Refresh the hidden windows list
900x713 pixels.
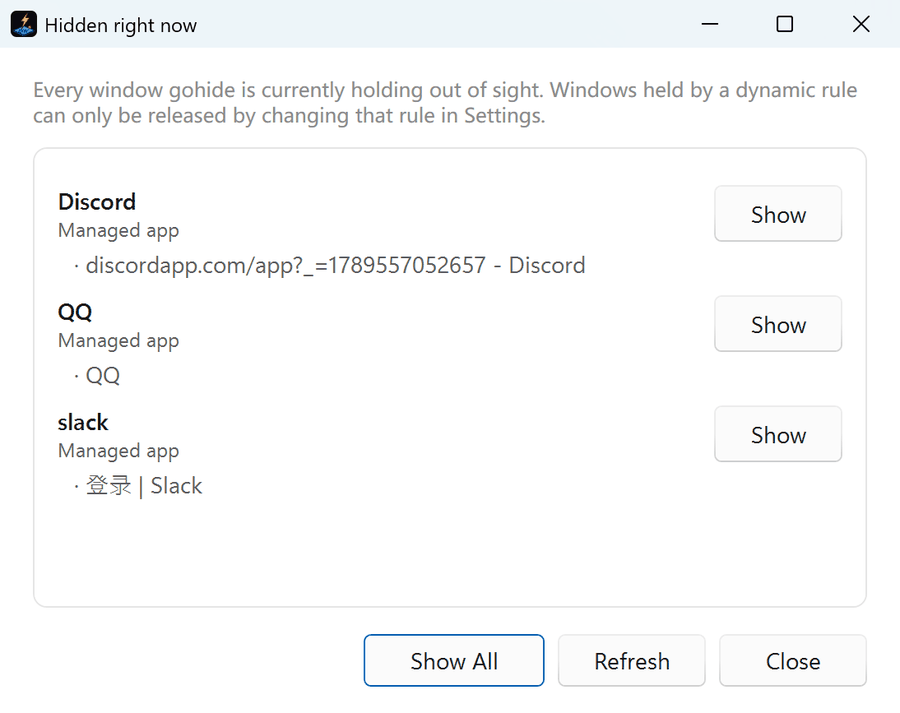(x=631, y=660)
